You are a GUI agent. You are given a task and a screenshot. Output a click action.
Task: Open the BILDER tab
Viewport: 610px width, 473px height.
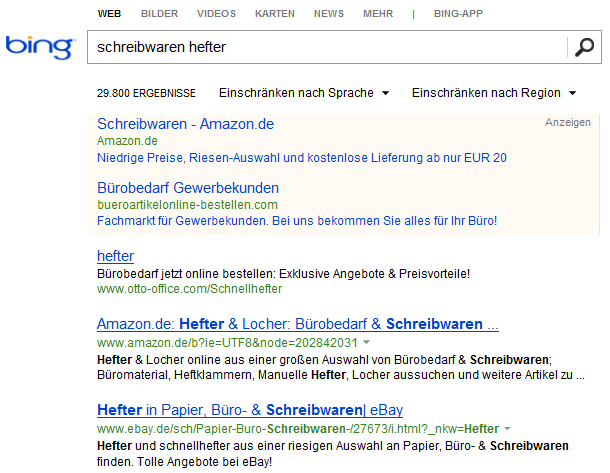click(160, 14)
